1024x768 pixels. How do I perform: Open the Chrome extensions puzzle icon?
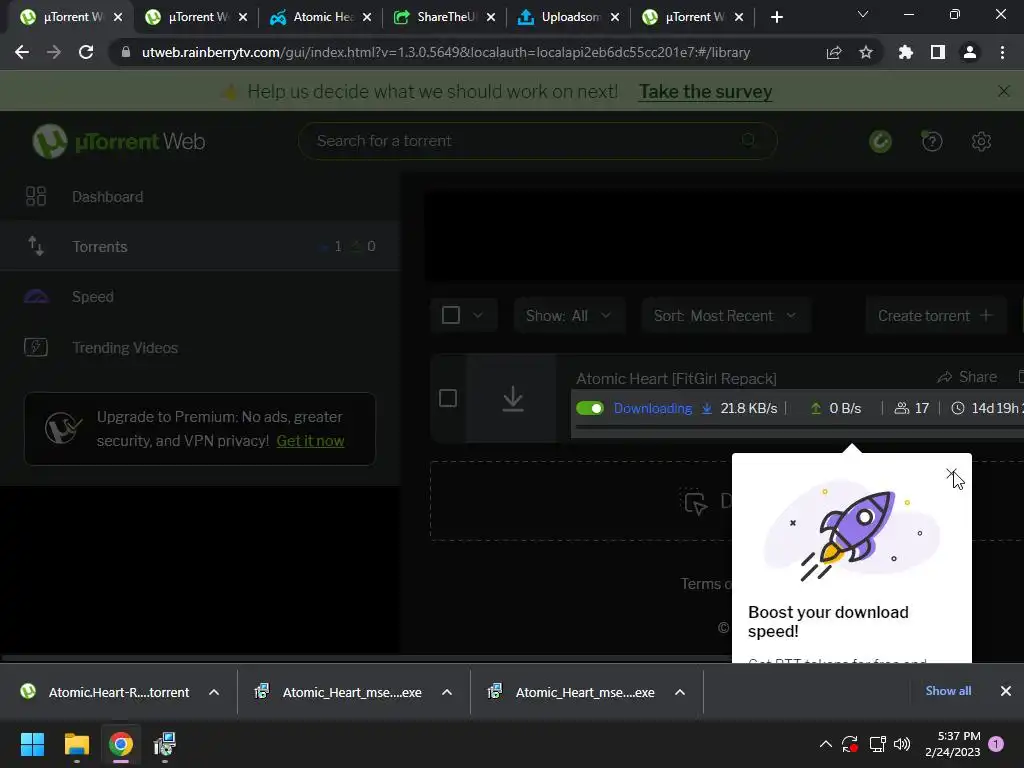(906, 52)
